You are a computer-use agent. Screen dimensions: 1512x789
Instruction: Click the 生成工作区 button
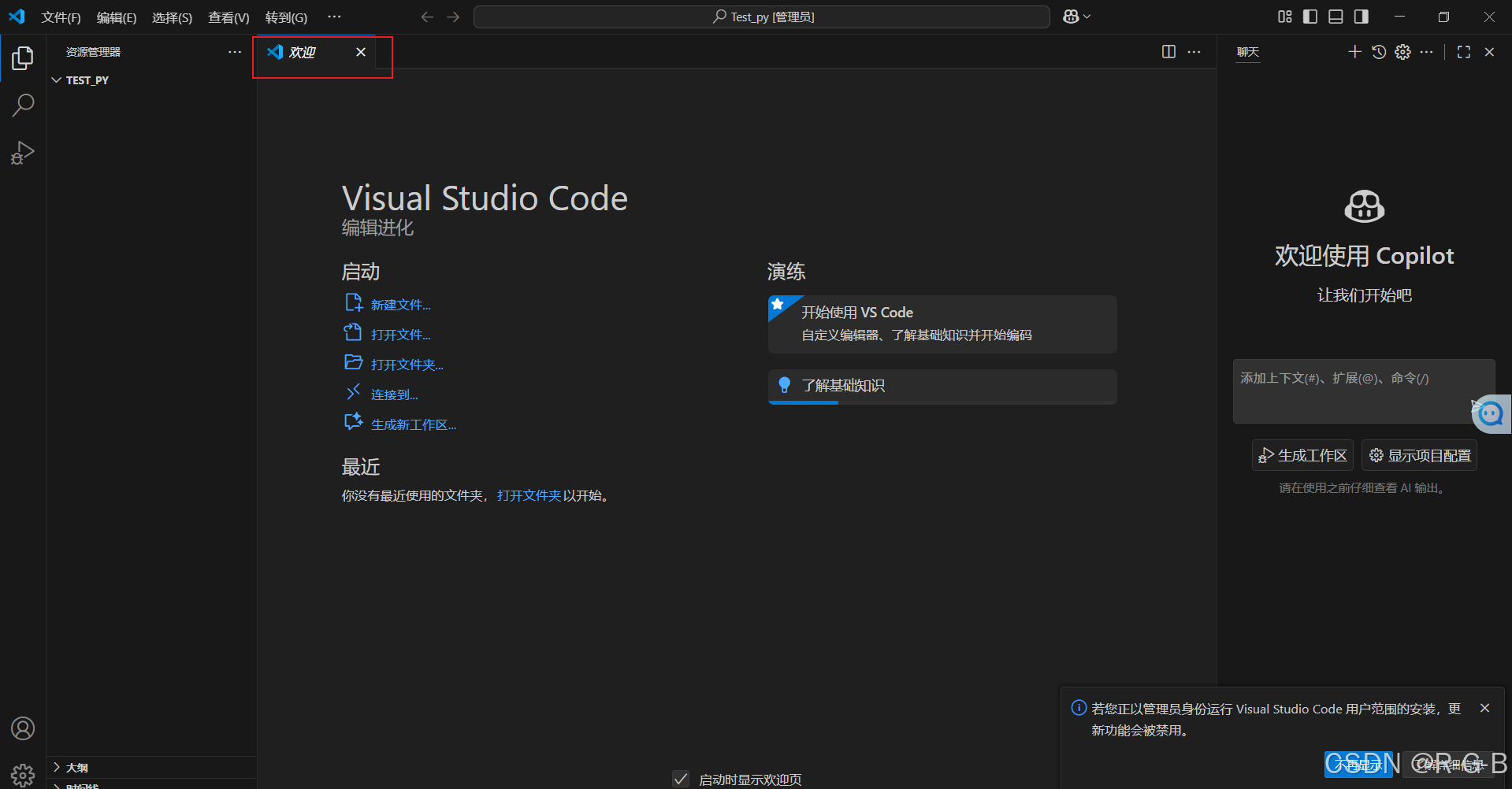tap(1302, 455)
